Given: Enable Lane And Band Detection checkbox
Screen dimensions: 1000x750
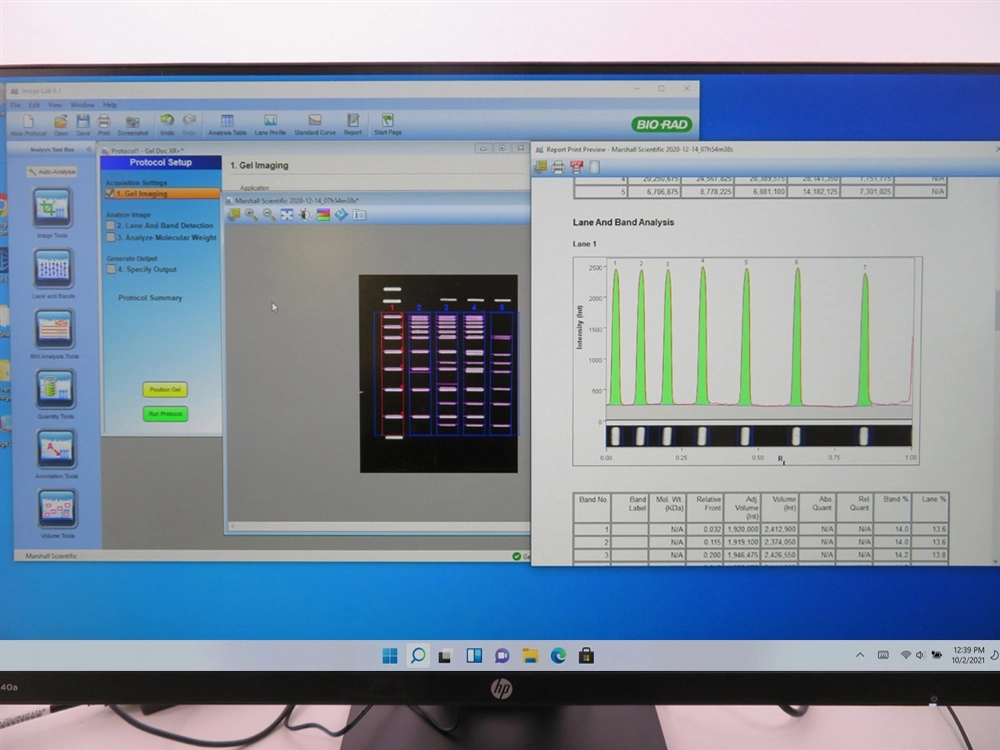Looking at the screenshot, I should 110,226.
